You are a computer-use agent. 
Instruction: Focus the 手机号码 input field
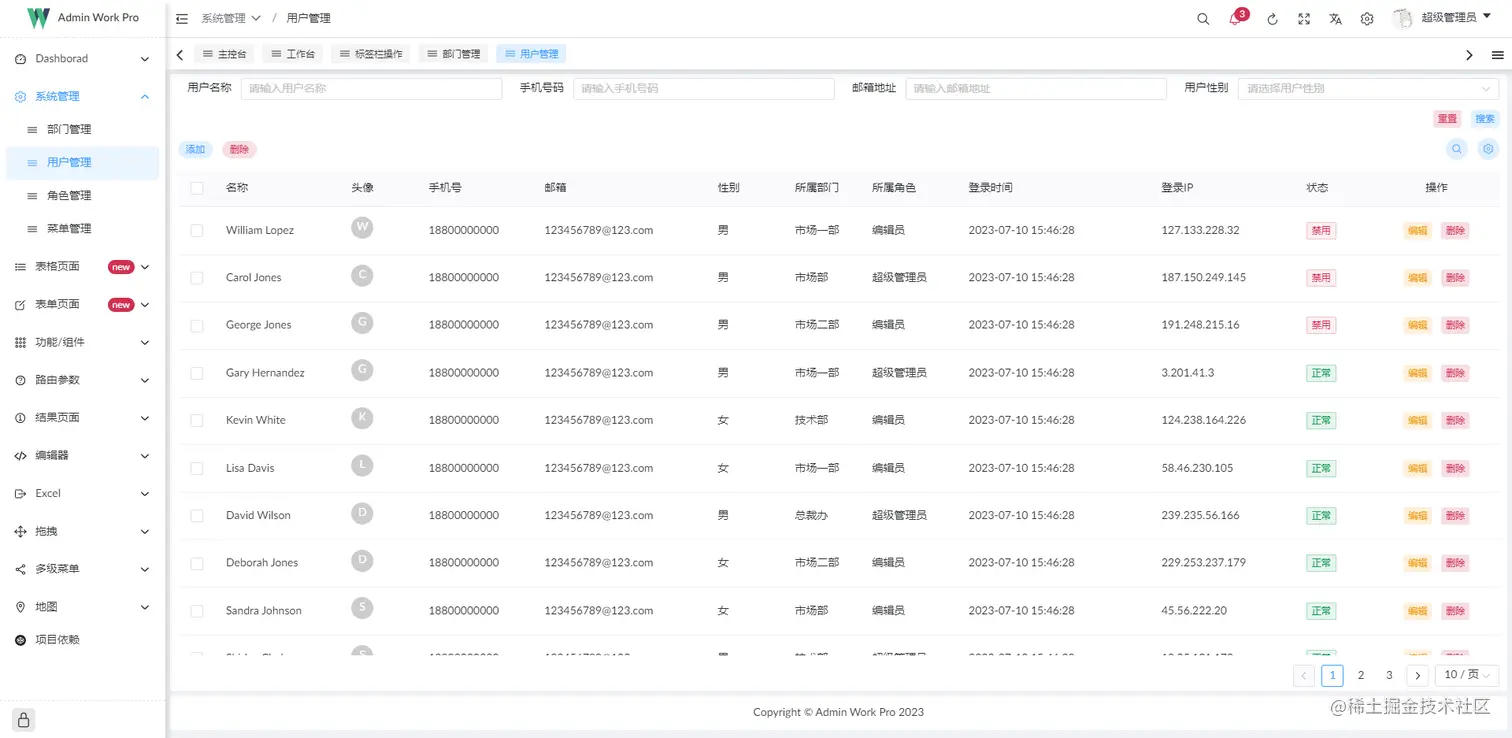click(x=704, y=89)
